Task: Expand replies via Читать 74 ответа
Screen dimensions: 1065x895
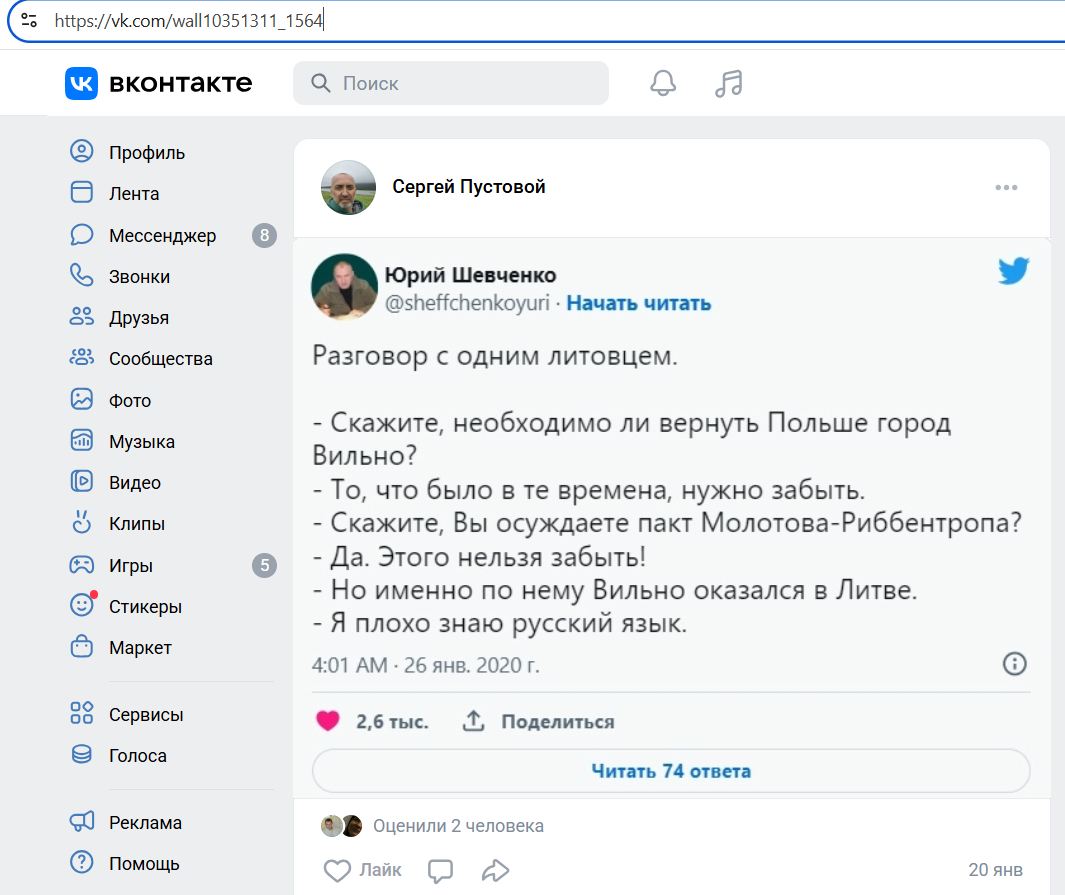Action: 670,770
